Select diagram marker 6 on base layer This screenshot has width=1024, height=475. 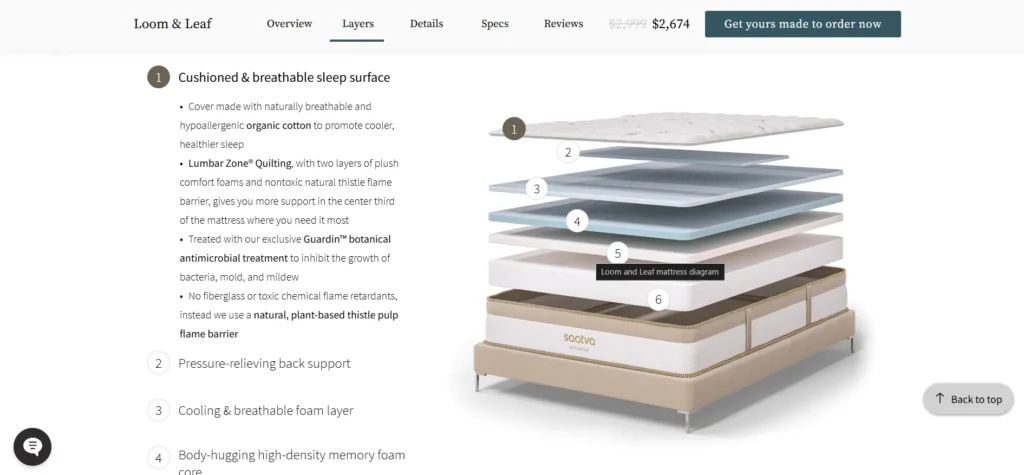(x=658, y=299)
